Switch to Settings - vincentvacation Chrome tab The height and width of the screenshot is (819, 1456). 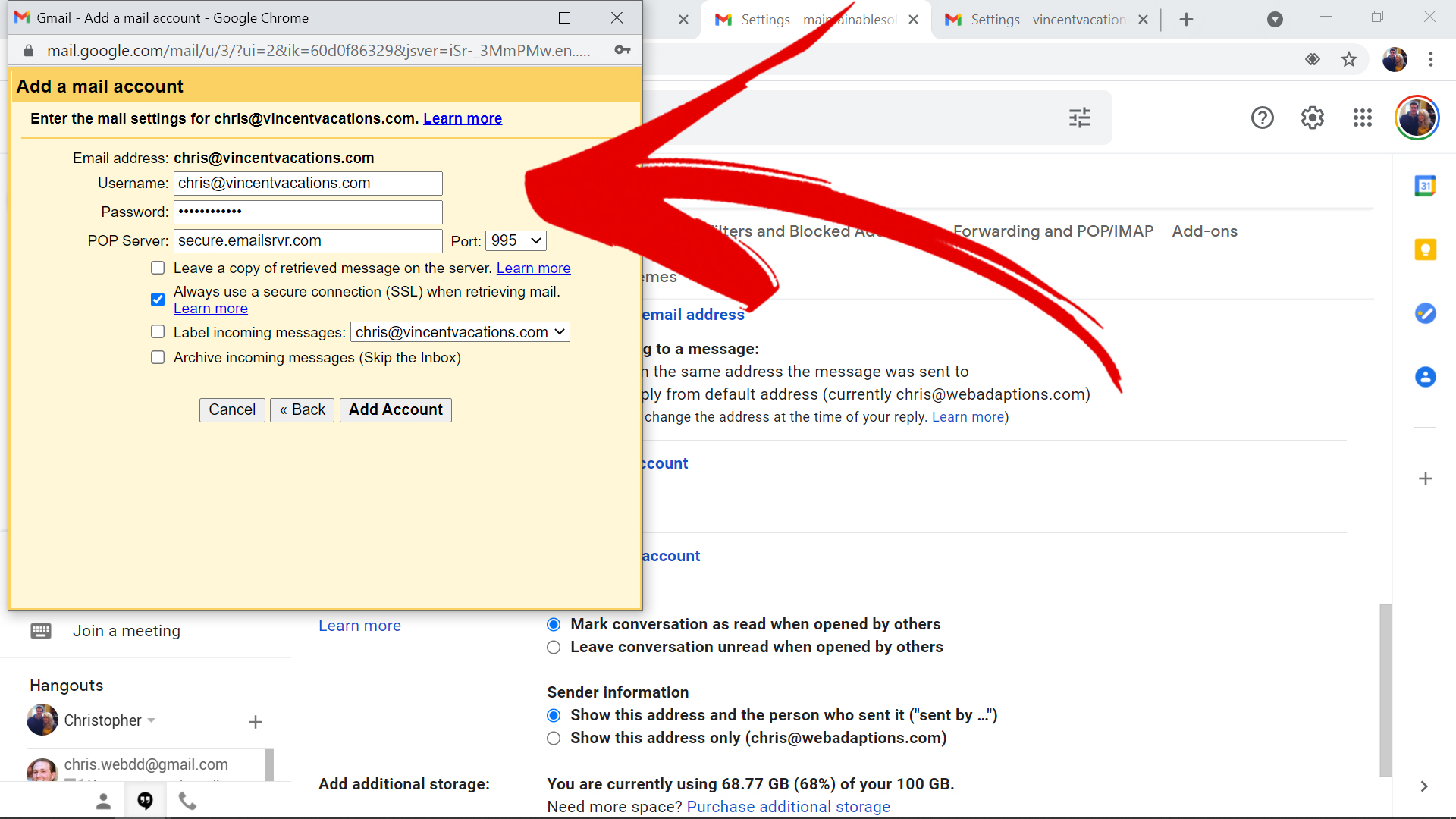(1048, 20)
